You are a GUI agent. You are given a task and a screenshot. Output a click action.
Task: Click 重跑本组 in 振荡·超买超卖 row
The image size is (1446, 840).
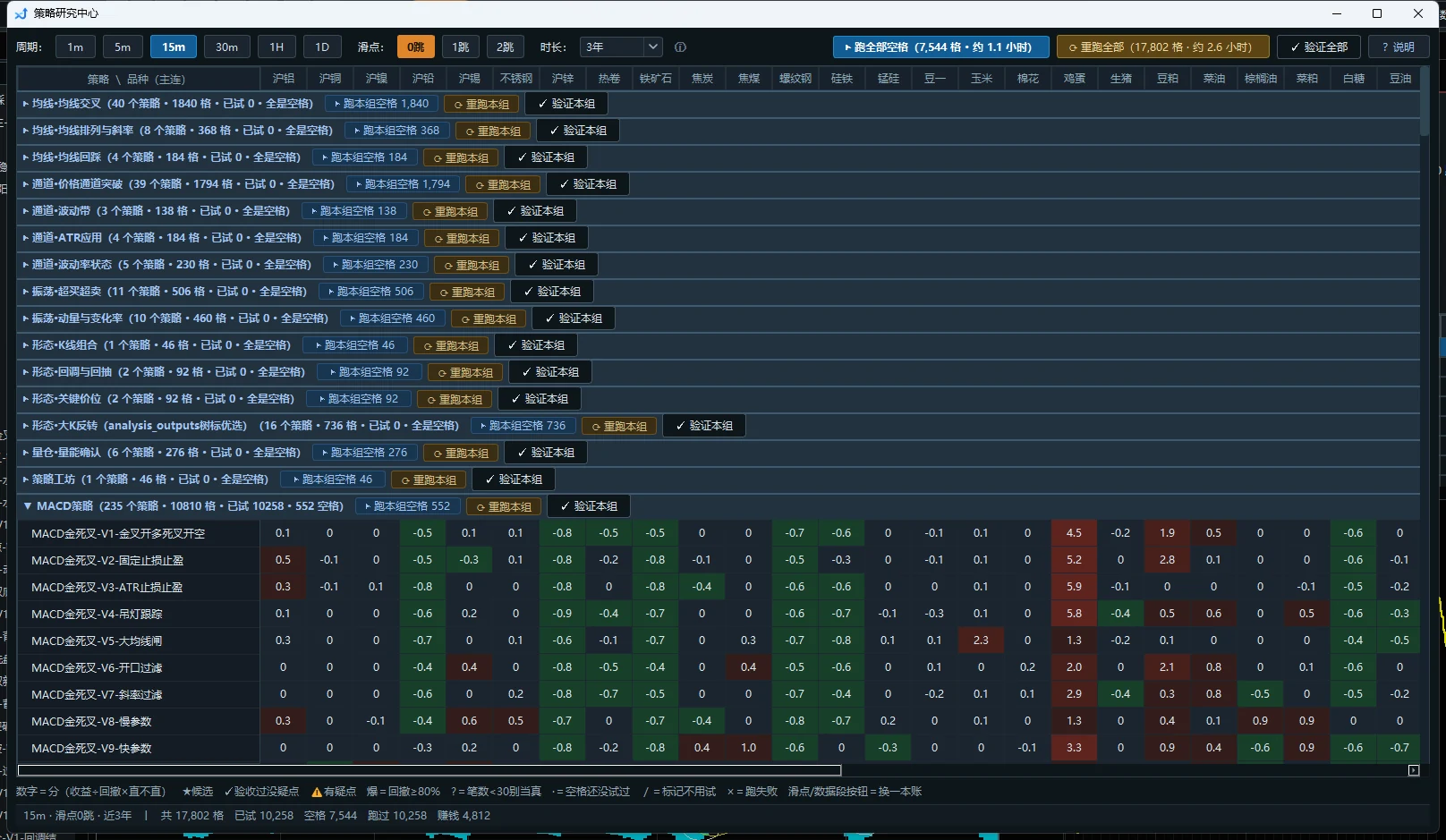467,292
